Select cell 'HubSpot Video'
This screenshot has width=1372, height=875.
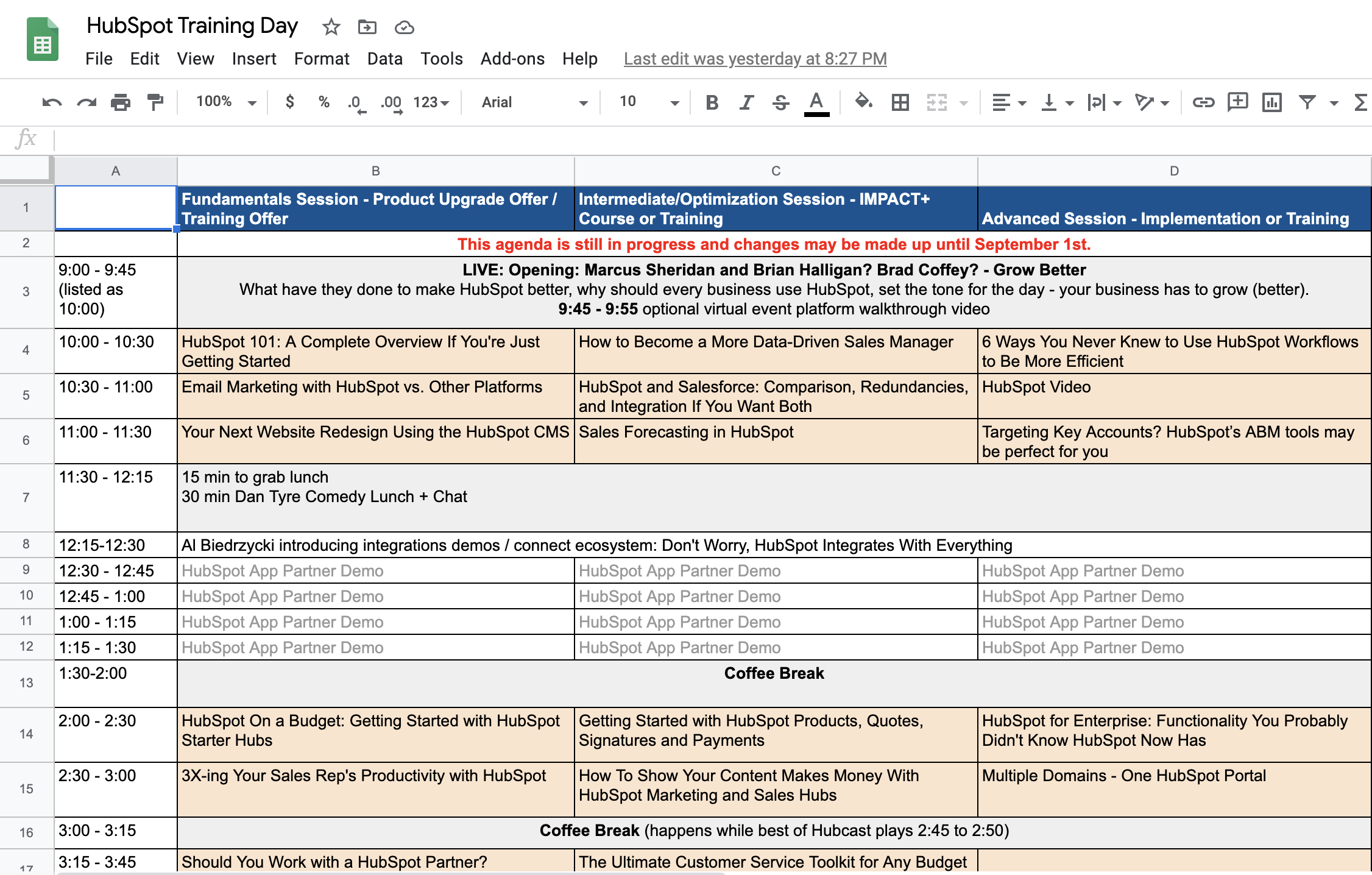point(1175,396)
